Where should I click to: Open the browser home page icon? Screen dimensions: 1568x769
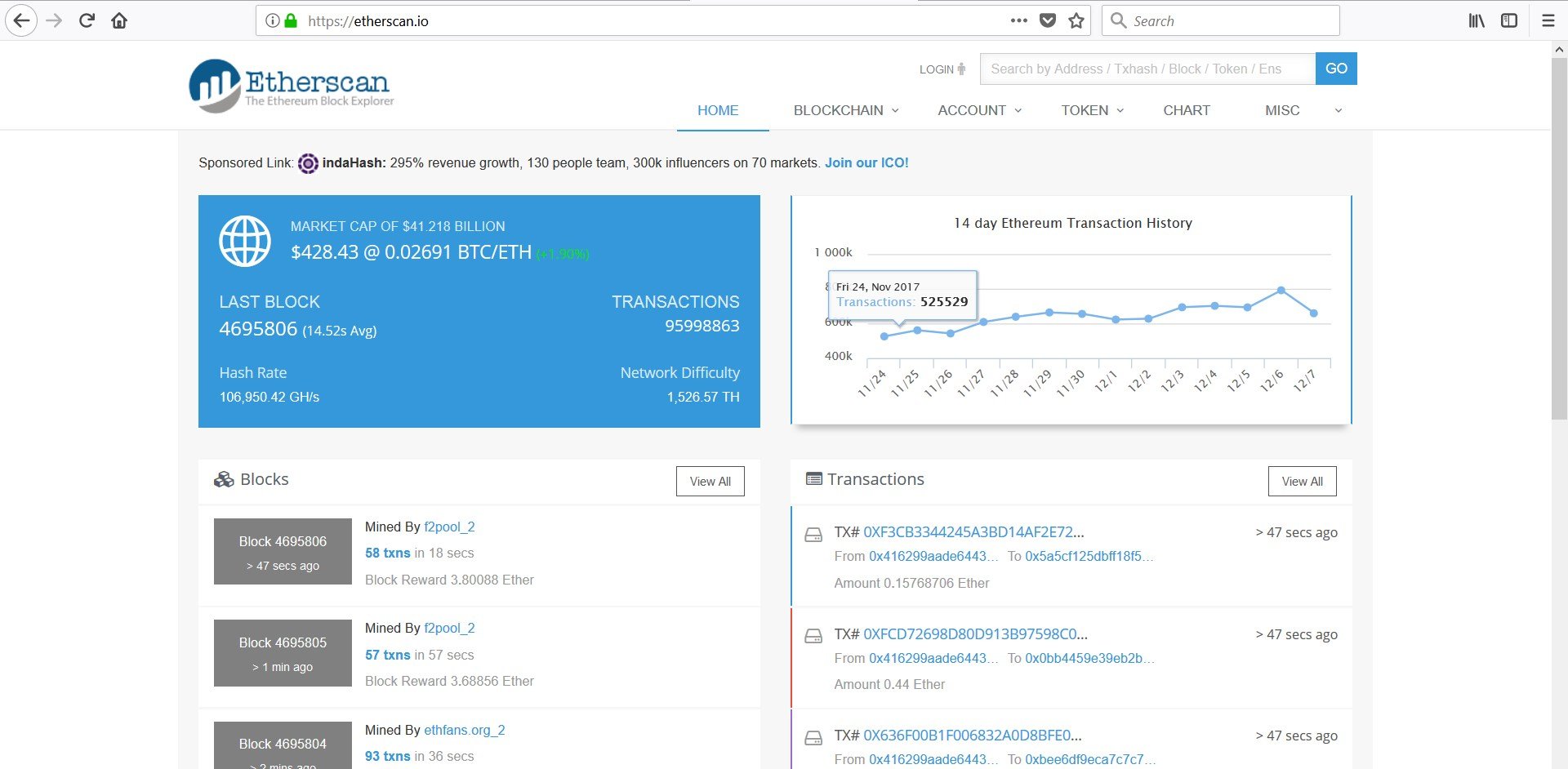pos(119,20)
